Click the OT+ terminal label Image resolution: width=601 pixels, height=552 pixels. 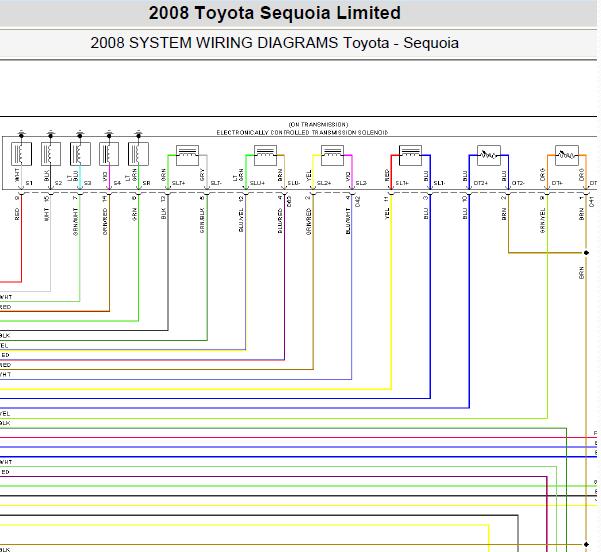(x=557, y=183)
